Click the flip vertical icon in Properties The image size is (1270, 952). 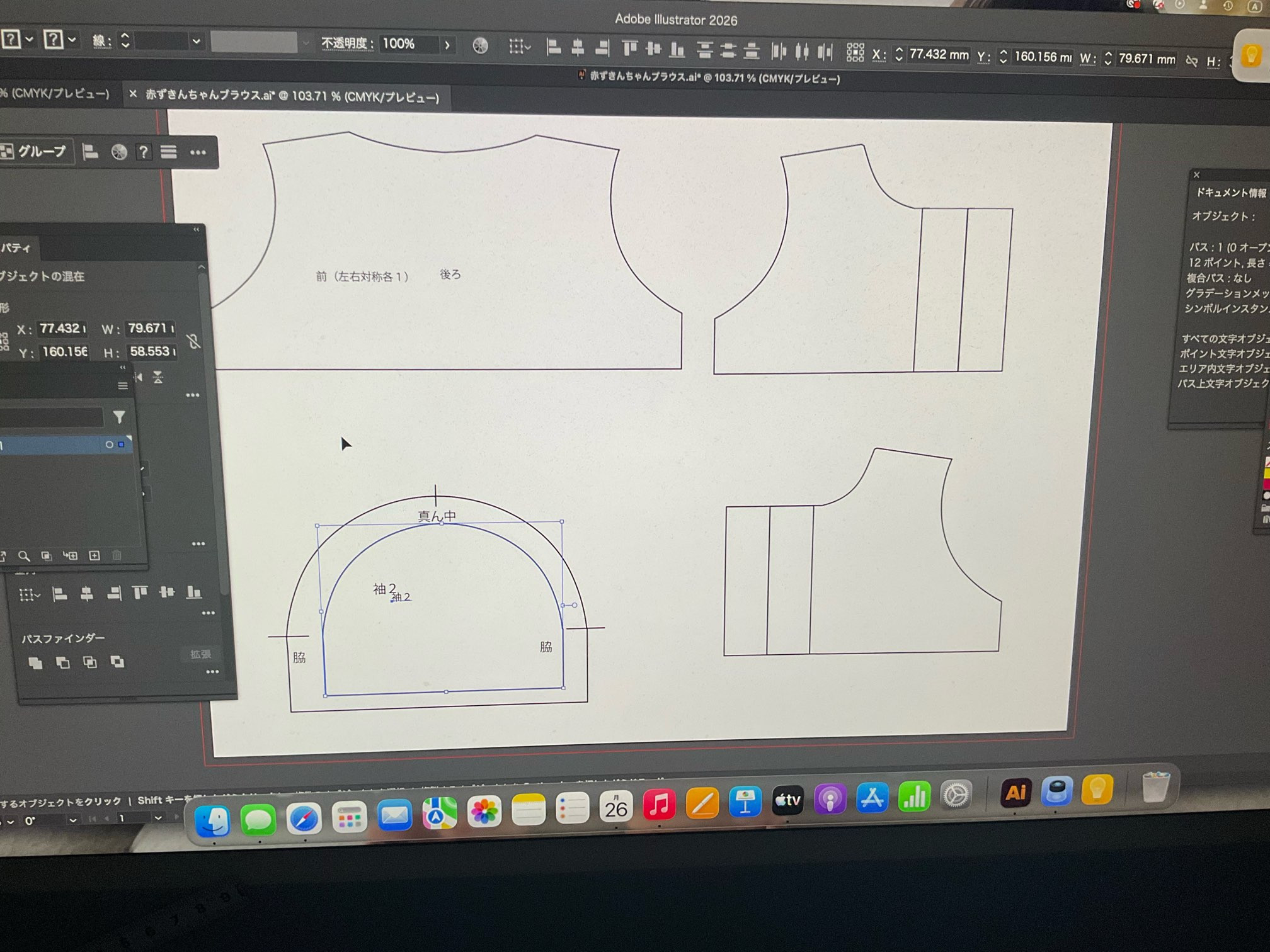(x=158, y=378)
